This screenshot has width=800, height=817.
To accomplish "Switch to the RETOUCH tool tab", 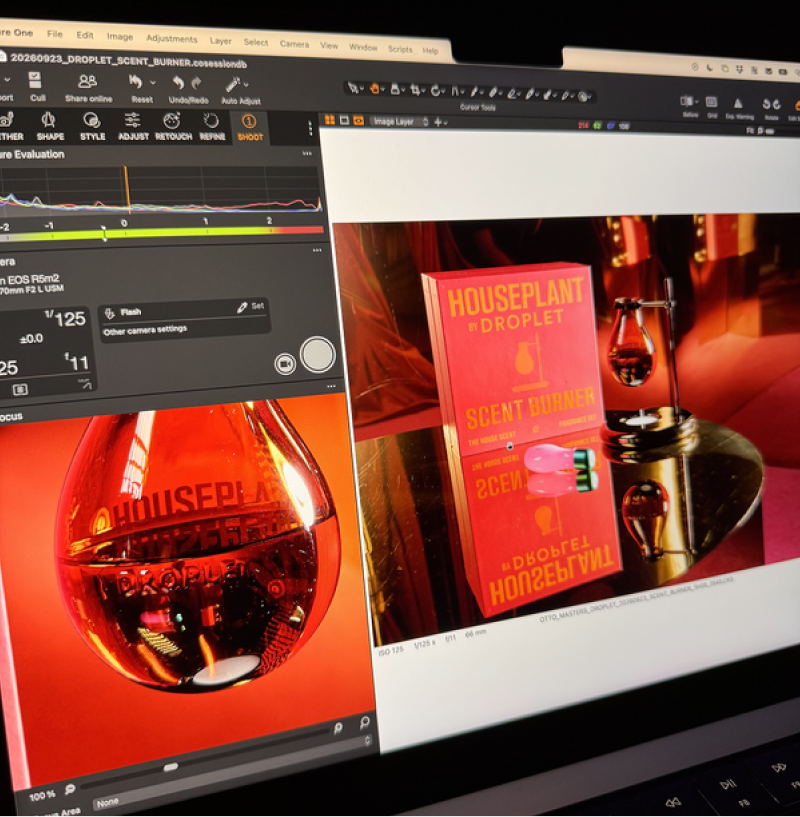I will [173, 128].
